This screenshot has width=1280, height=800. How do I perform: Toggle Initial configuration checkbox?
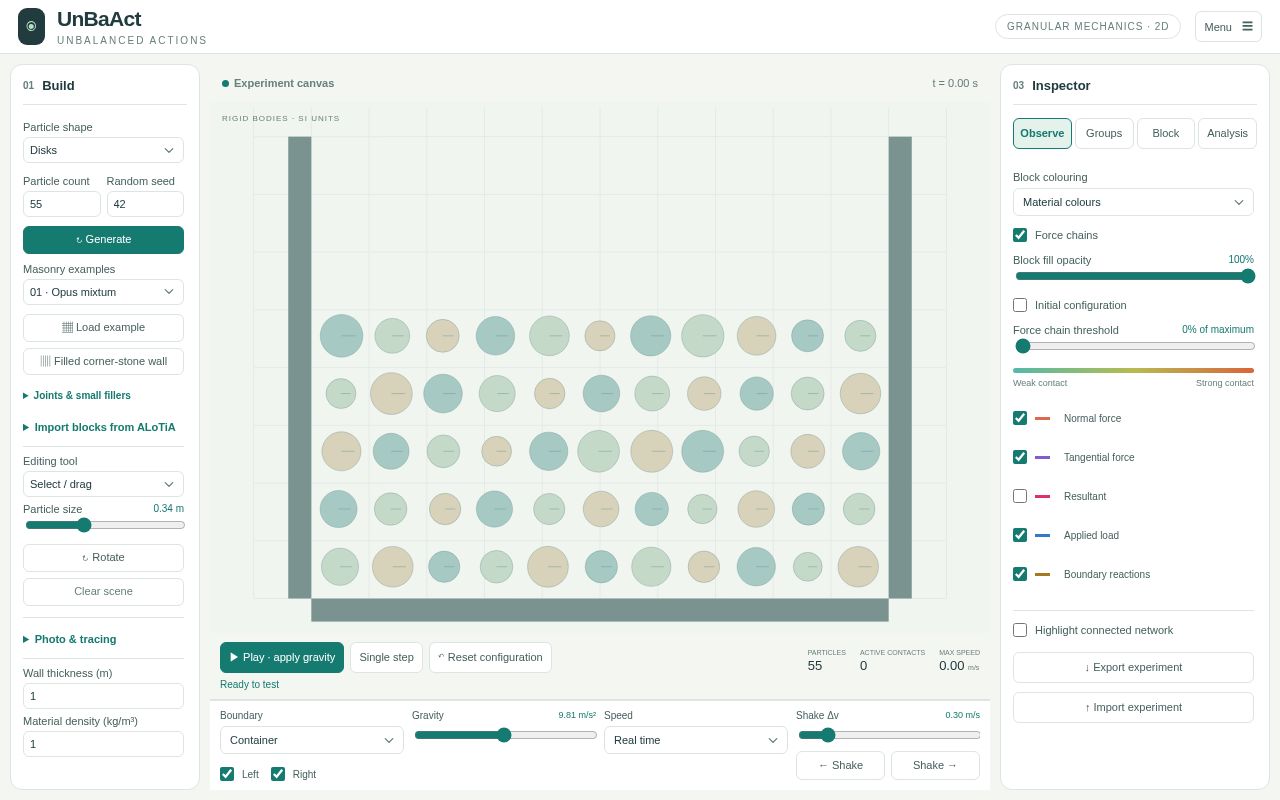click(x=1020, y=305)
